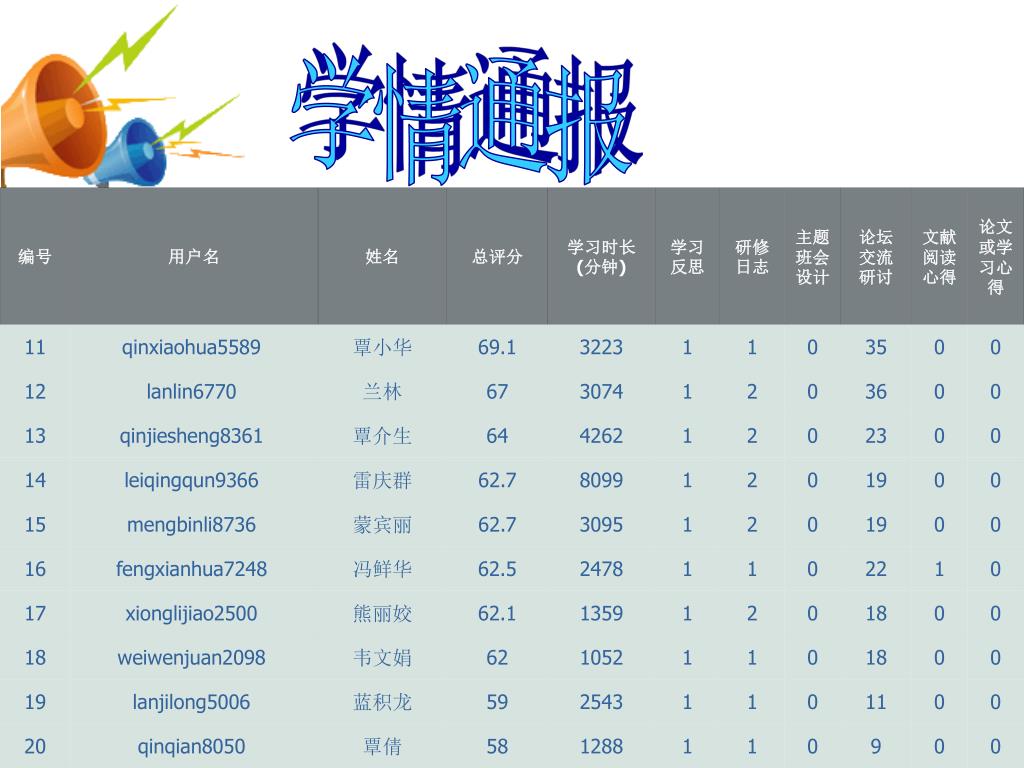The image size is (1024, 768).
Task: Click row number 11
Action: (35, 347)
